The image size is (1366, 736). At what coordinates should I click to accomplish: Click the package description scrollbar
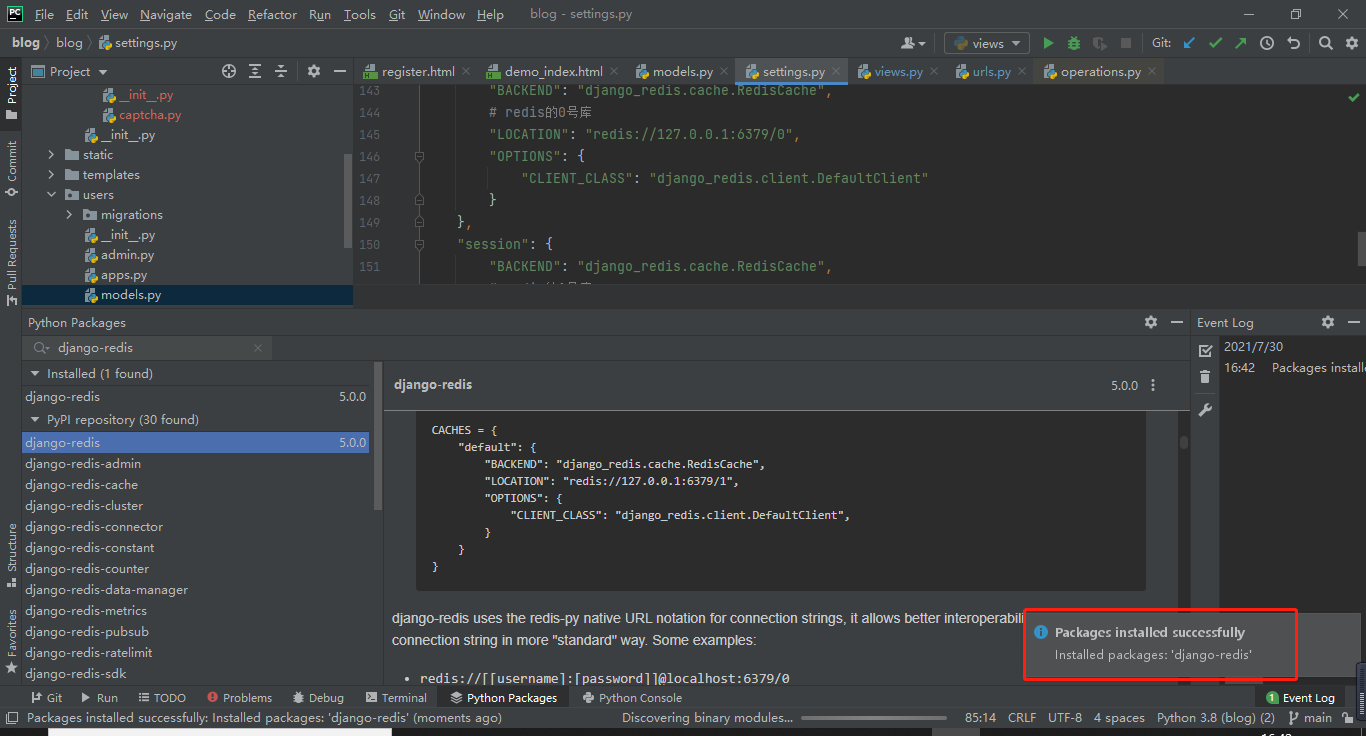tap(1183, 442)
